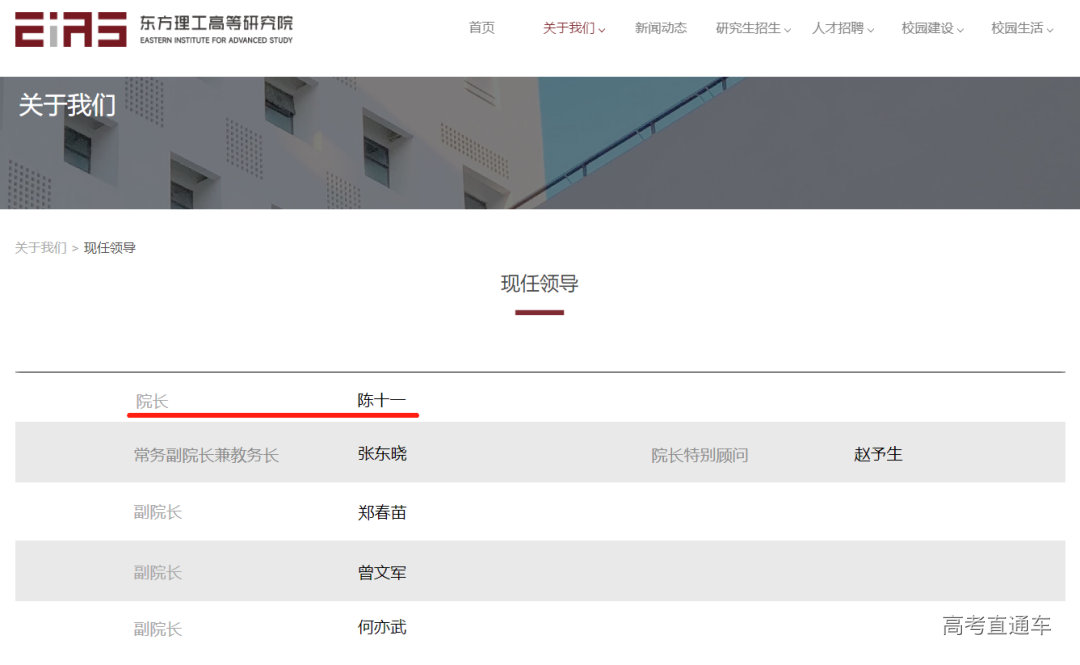Click the 现任领导 page heading
Viewport: 1080px width, 665px height.
[x=539, y=284]
